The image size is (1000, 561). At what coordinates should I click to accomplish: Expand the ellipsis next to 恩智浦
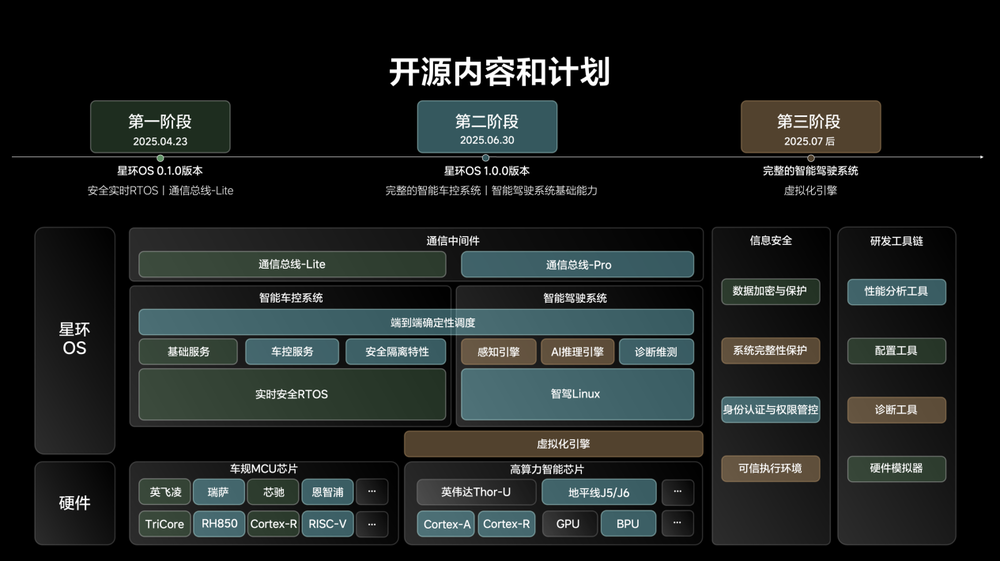pos(372,492)
